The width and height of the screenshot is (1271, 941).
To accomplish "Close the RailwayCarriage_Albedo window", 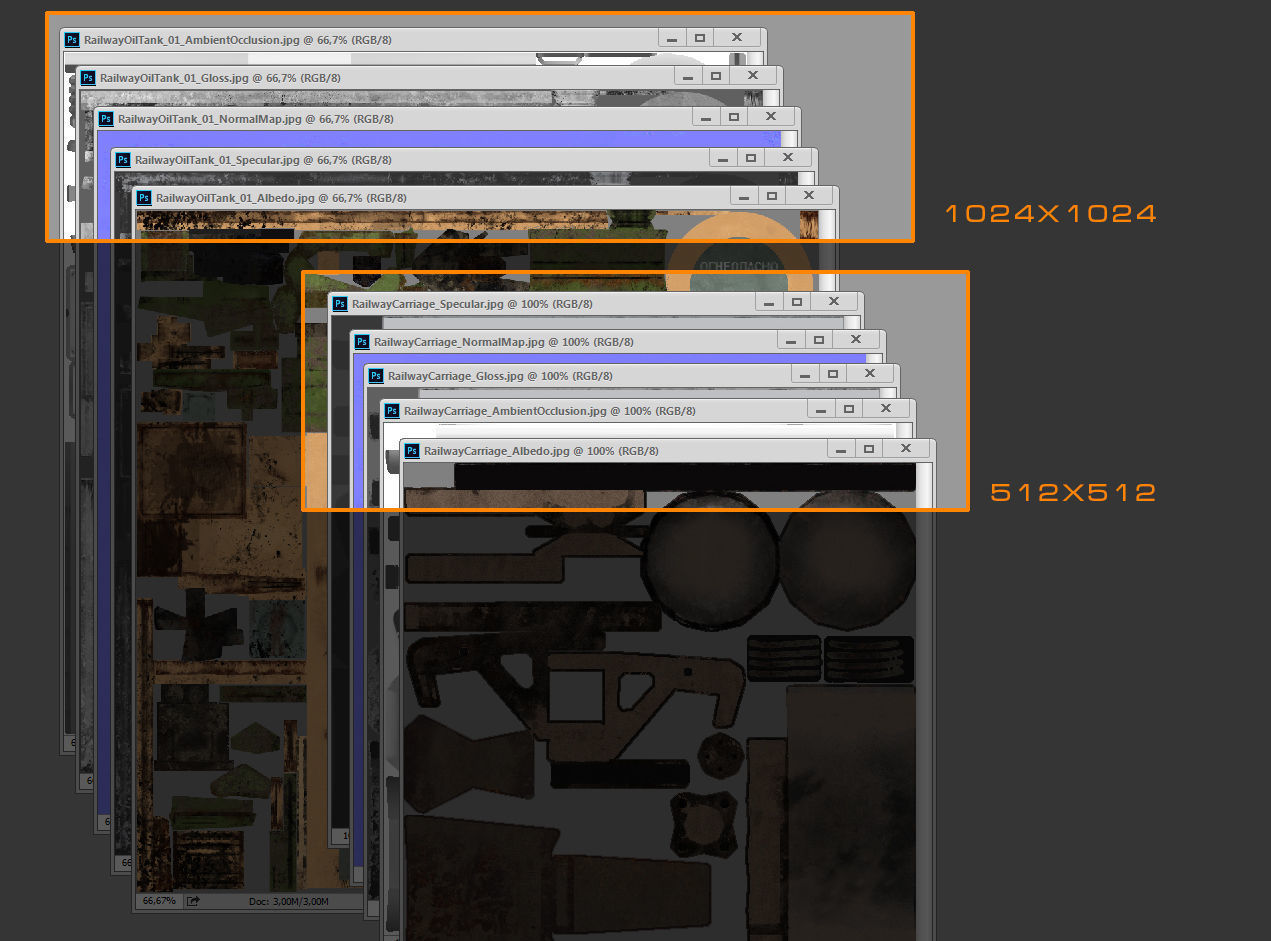I will (906, 449).
